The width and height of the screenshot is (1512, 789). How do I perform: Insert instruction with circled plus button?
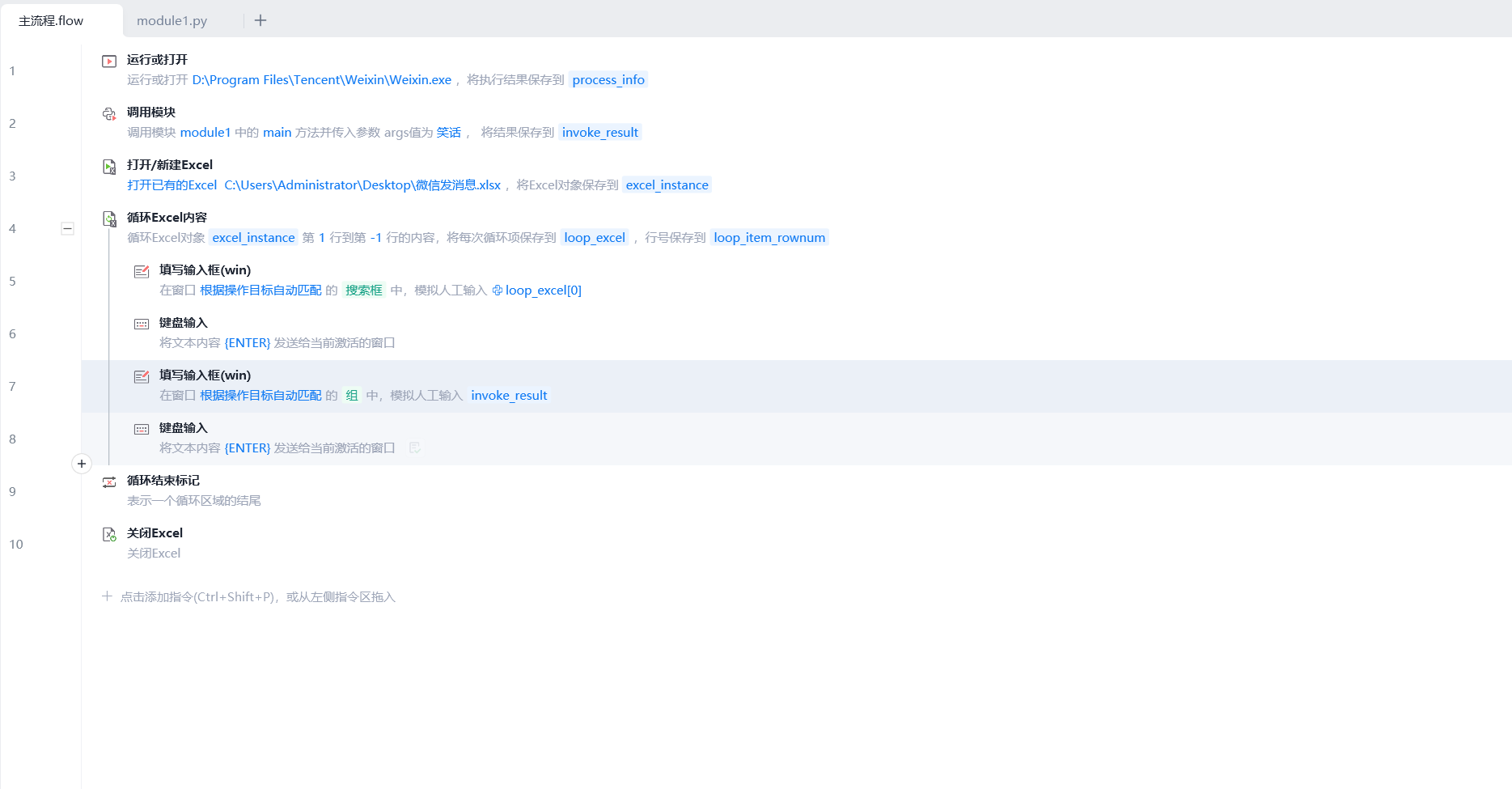[82, 464]
